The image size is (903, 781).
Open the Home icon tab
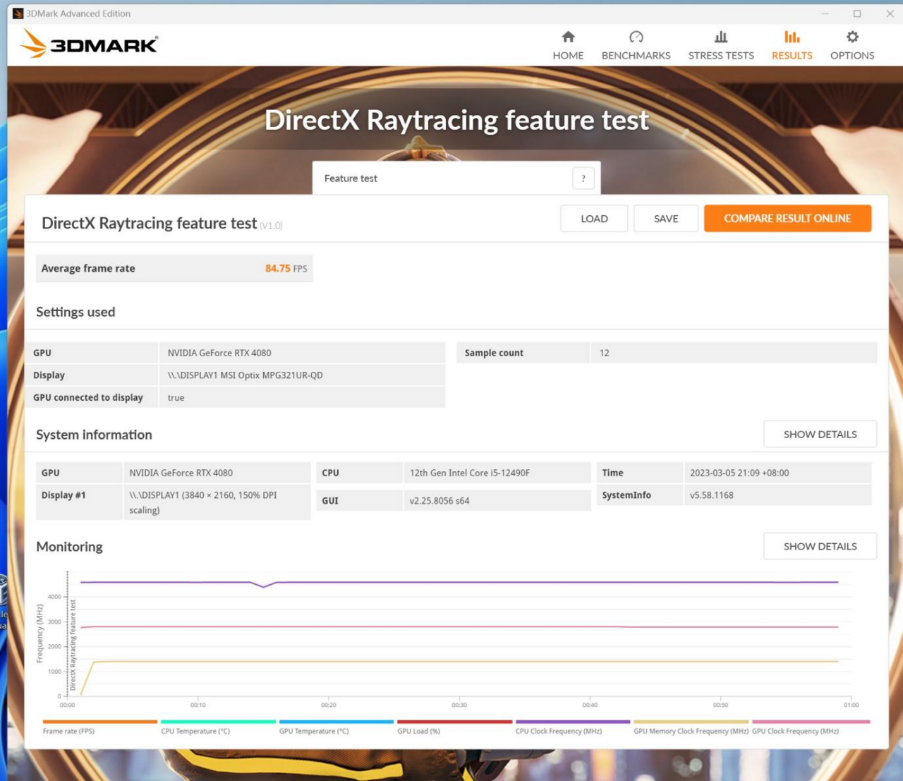coord(568,37)
